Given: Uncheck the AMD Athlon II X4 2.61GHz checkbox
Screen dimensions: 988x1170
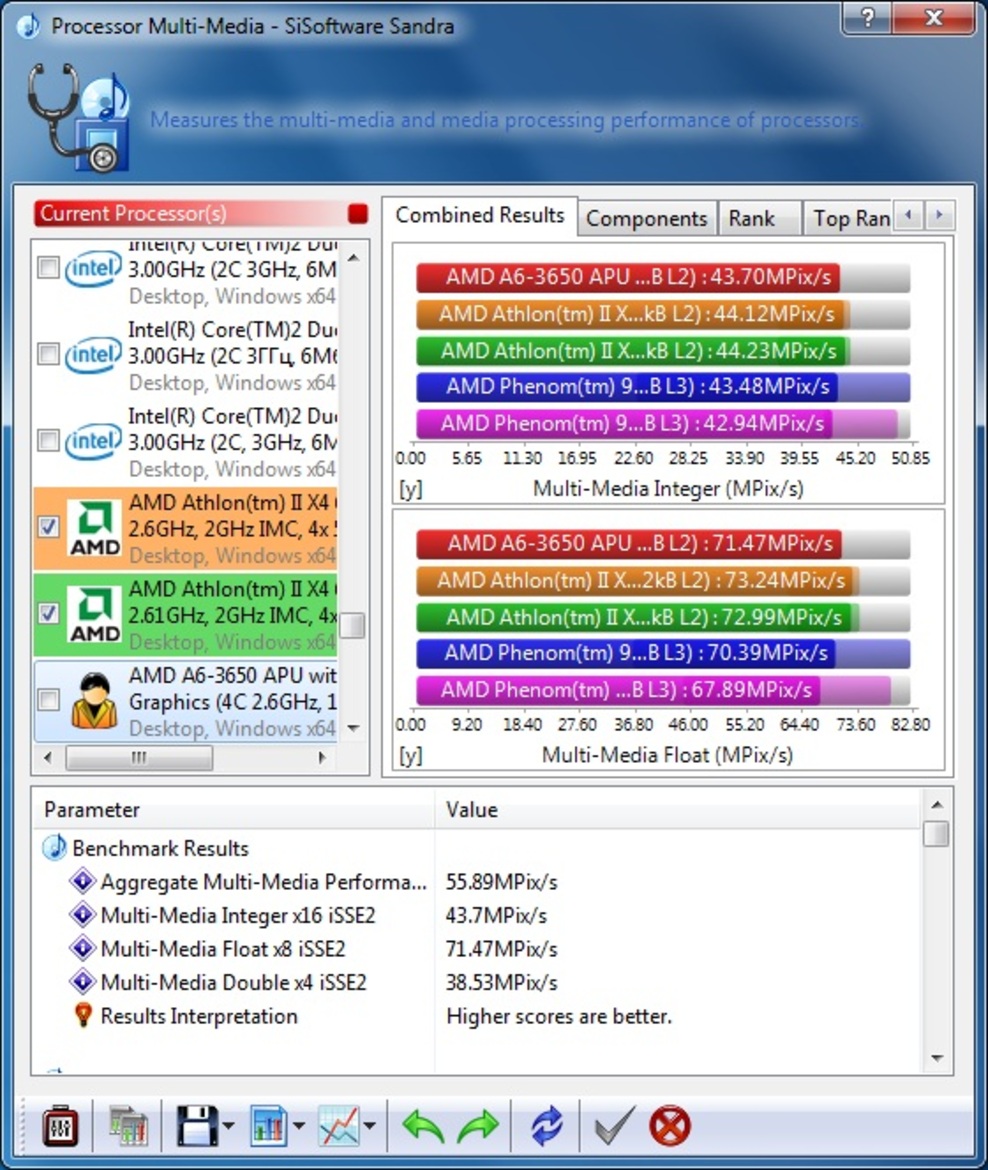Looking at the screenshot, I should pos(49,613).
